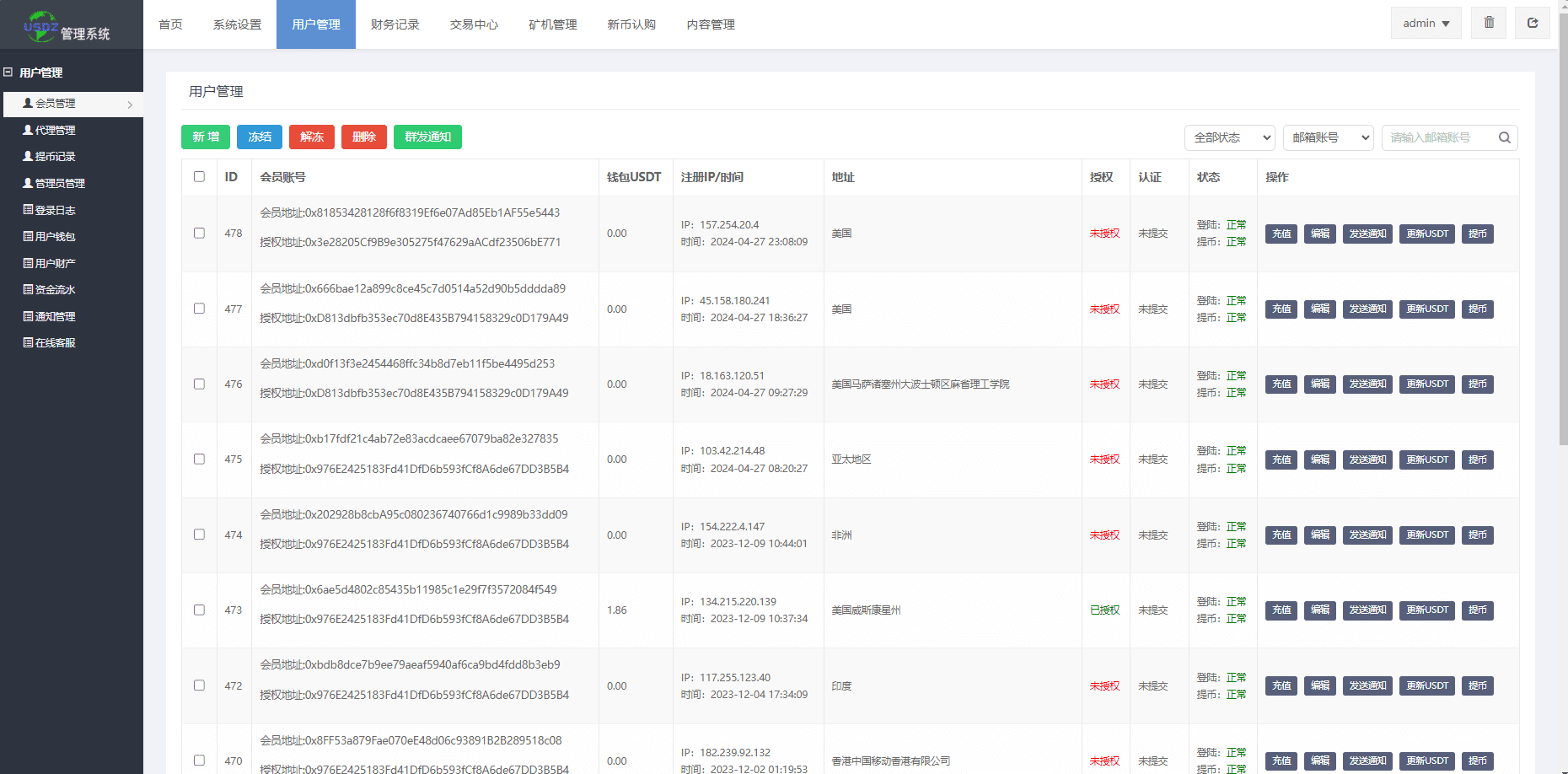
Task: Click the logout arrow icon top right
Action: [1533, 24]
